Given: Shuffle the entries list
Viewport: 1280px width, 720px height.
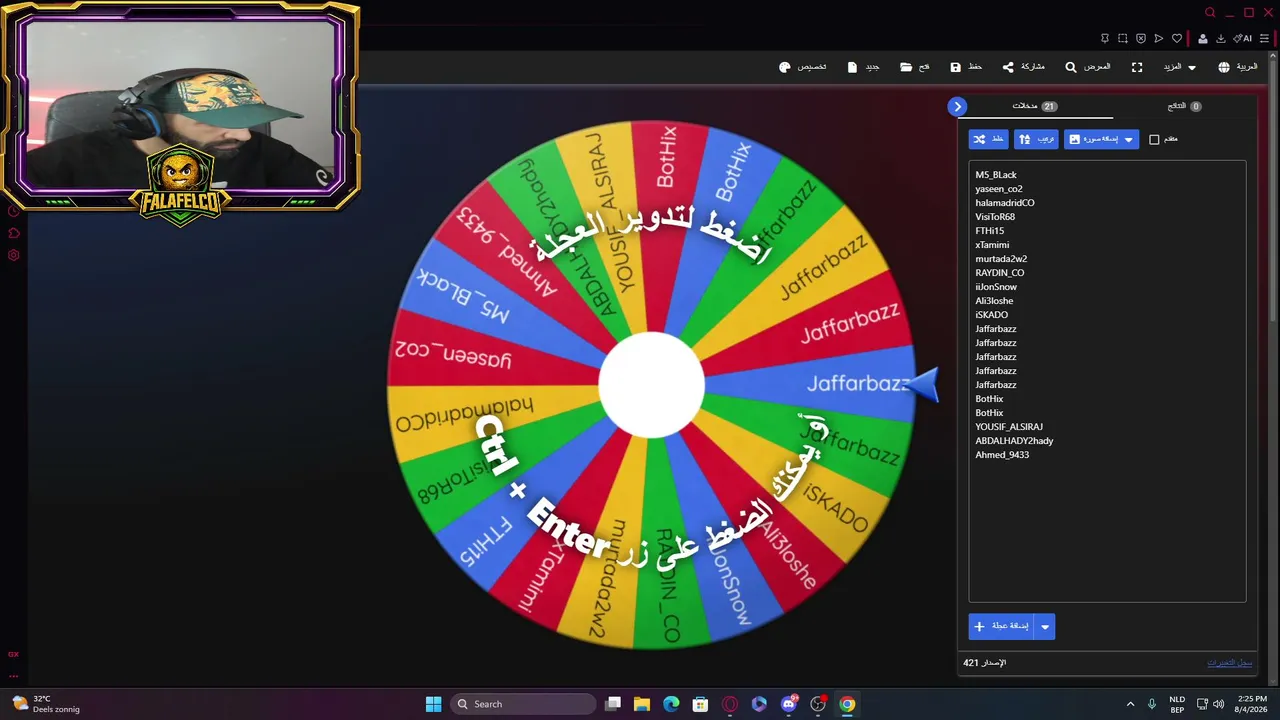Looking at the screenshot, I should [x=988, y=139].
